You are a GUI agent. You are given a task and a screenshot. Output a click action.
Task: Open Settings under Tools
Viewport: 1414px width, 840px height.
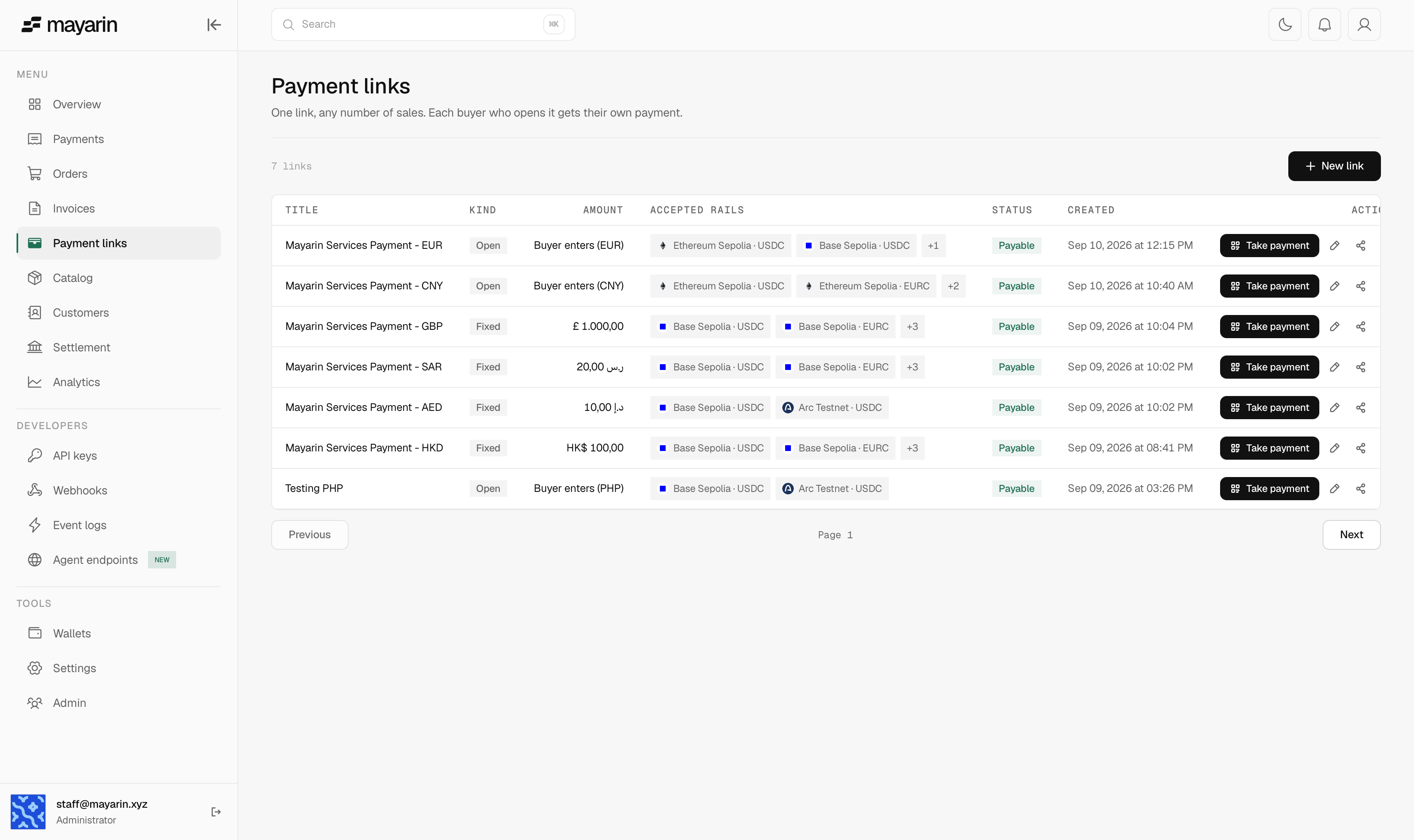click(x=118, y=668)
